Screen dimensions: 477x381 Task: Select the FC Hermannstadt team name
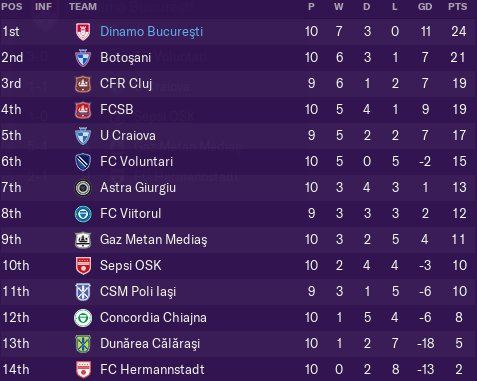152,369
